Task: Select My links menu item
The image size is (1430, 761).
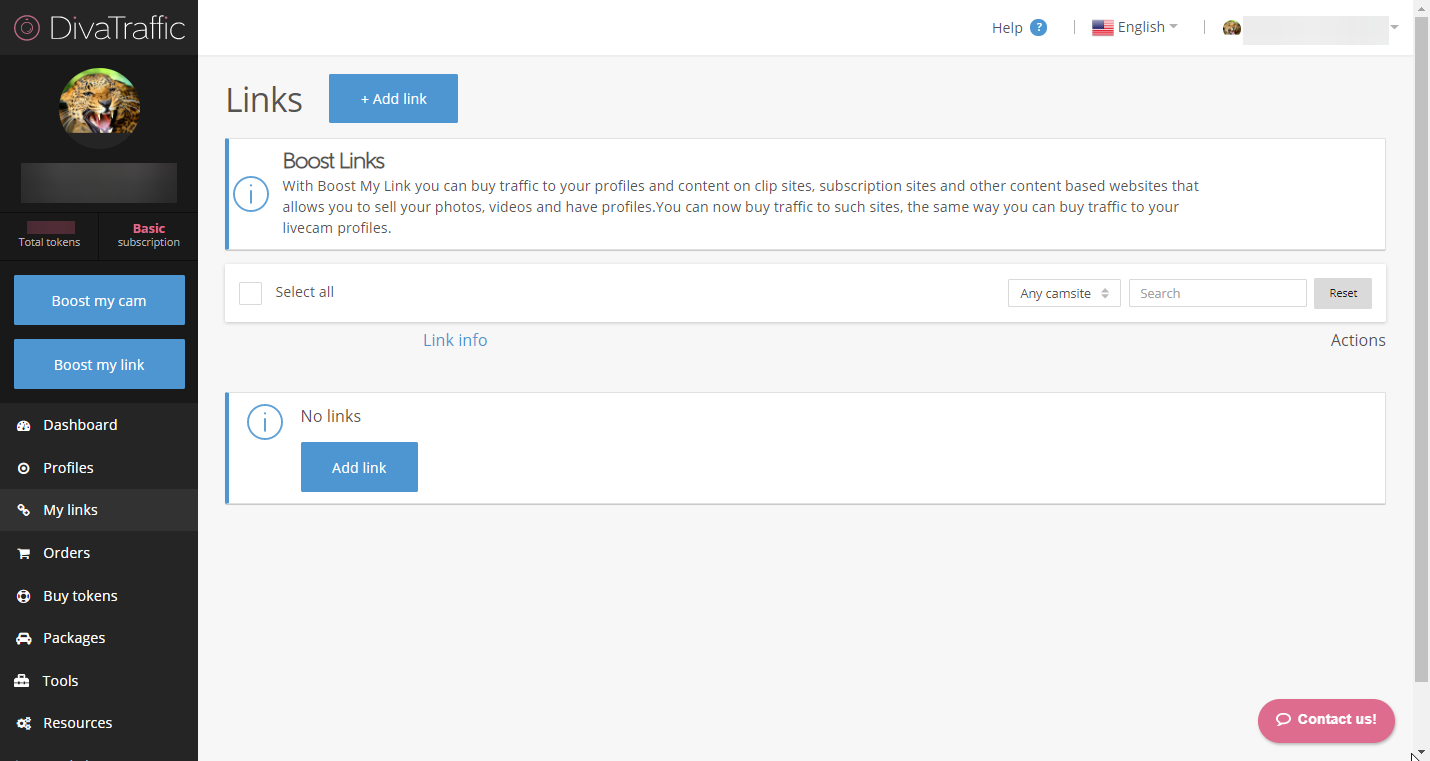Action: tap(99, 510)
